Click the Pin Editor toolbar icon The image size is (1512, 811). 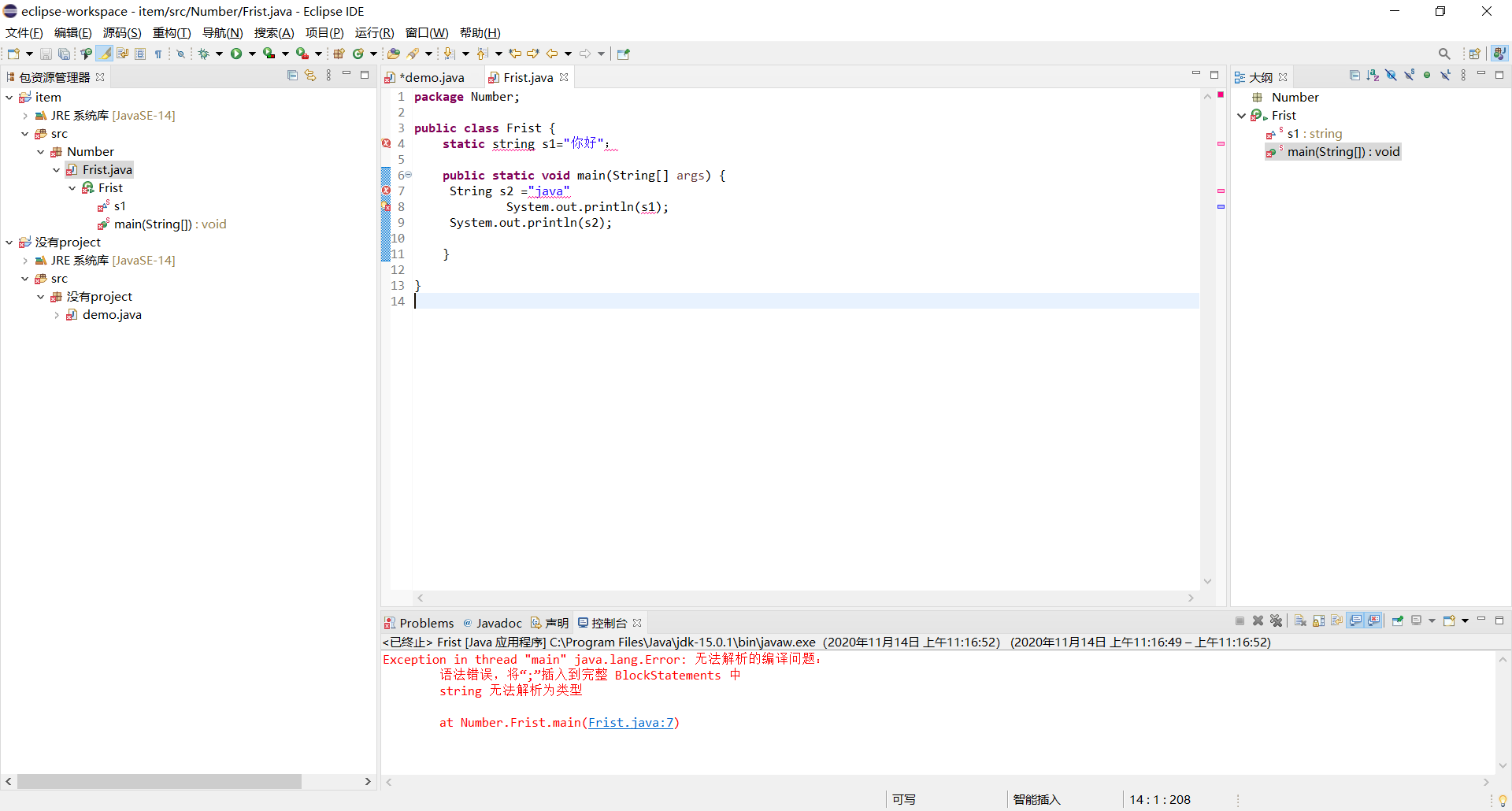tap(624, 54)
